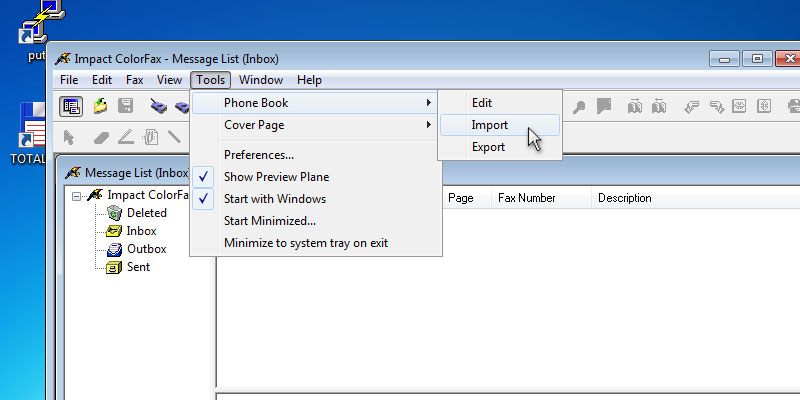Choose Import from Phone Book submenu

490,125
